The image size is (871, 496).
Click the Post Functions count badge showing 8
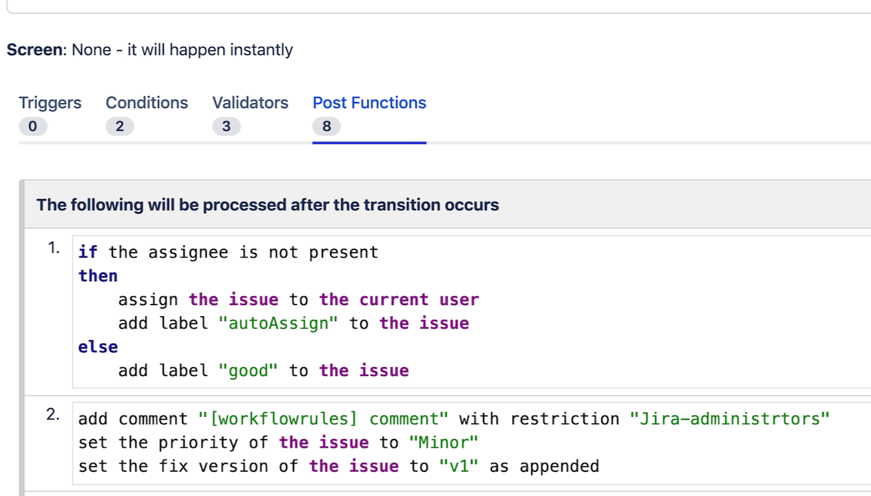click(326, 126)
